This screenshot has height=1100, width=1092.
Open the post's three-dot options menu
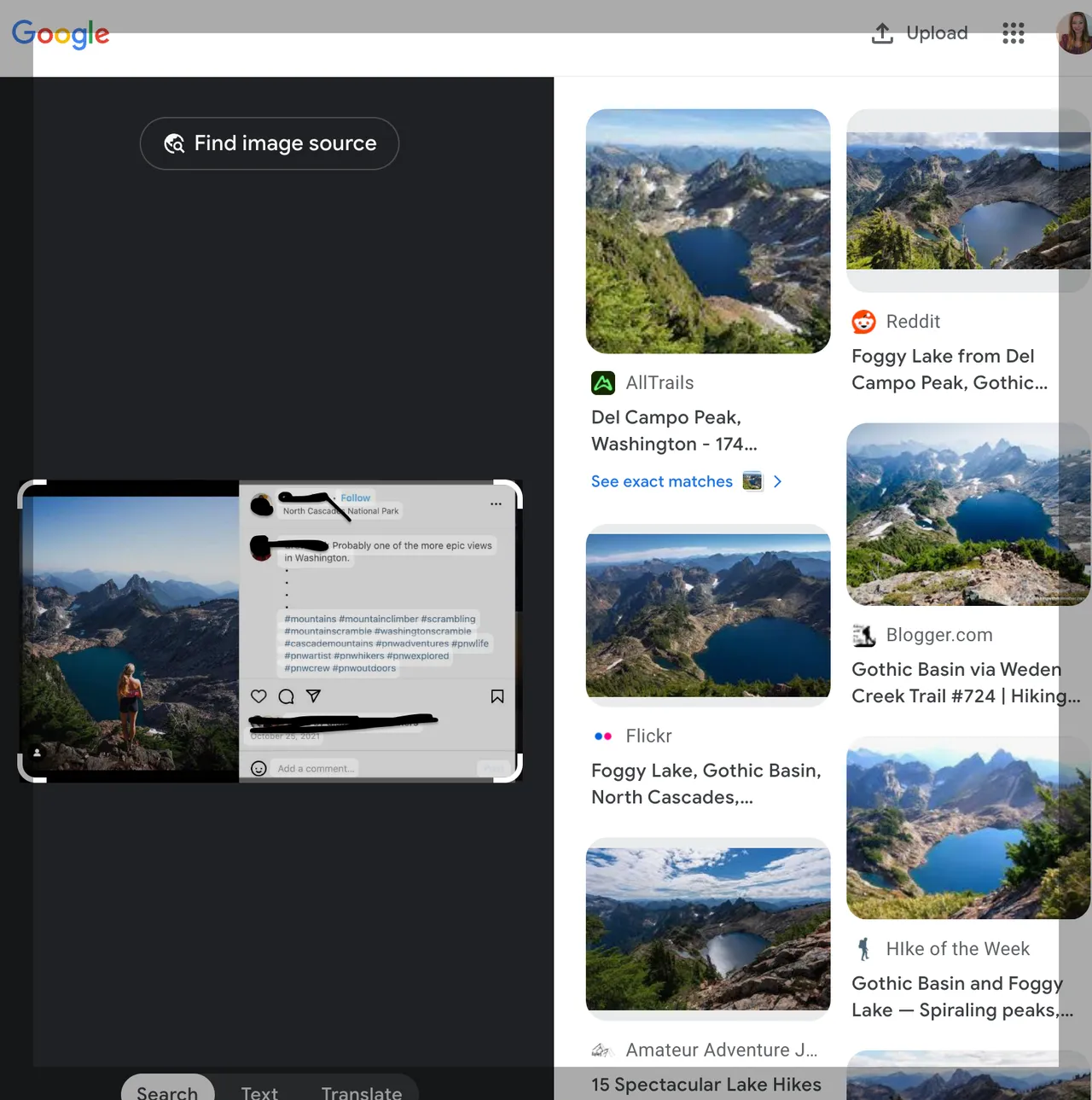tap(496, 504)
